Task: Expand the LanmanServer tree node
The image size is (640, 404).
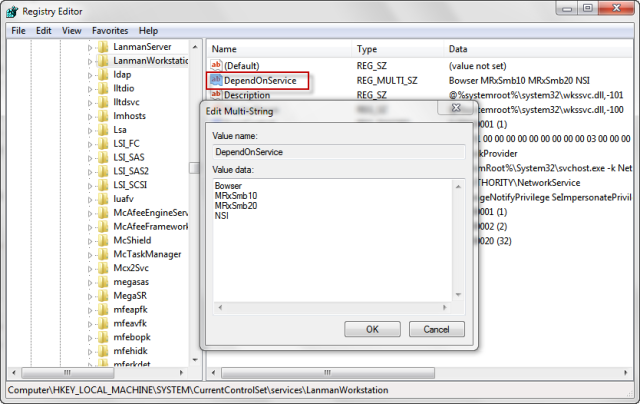Action: (91, 47)
